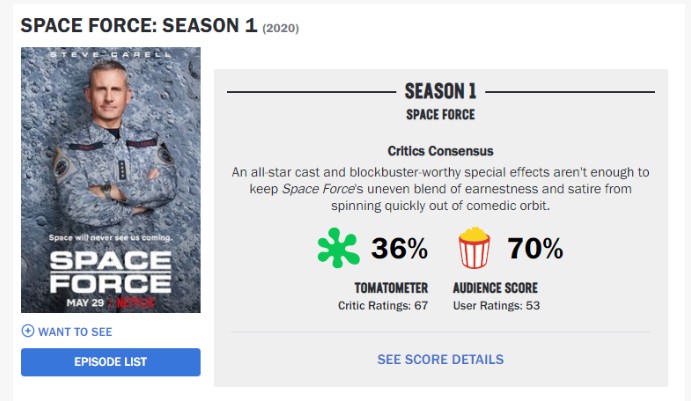Click the Netflix logo on the poster
This screenshot has height=401, width=691.
[136, 303]
